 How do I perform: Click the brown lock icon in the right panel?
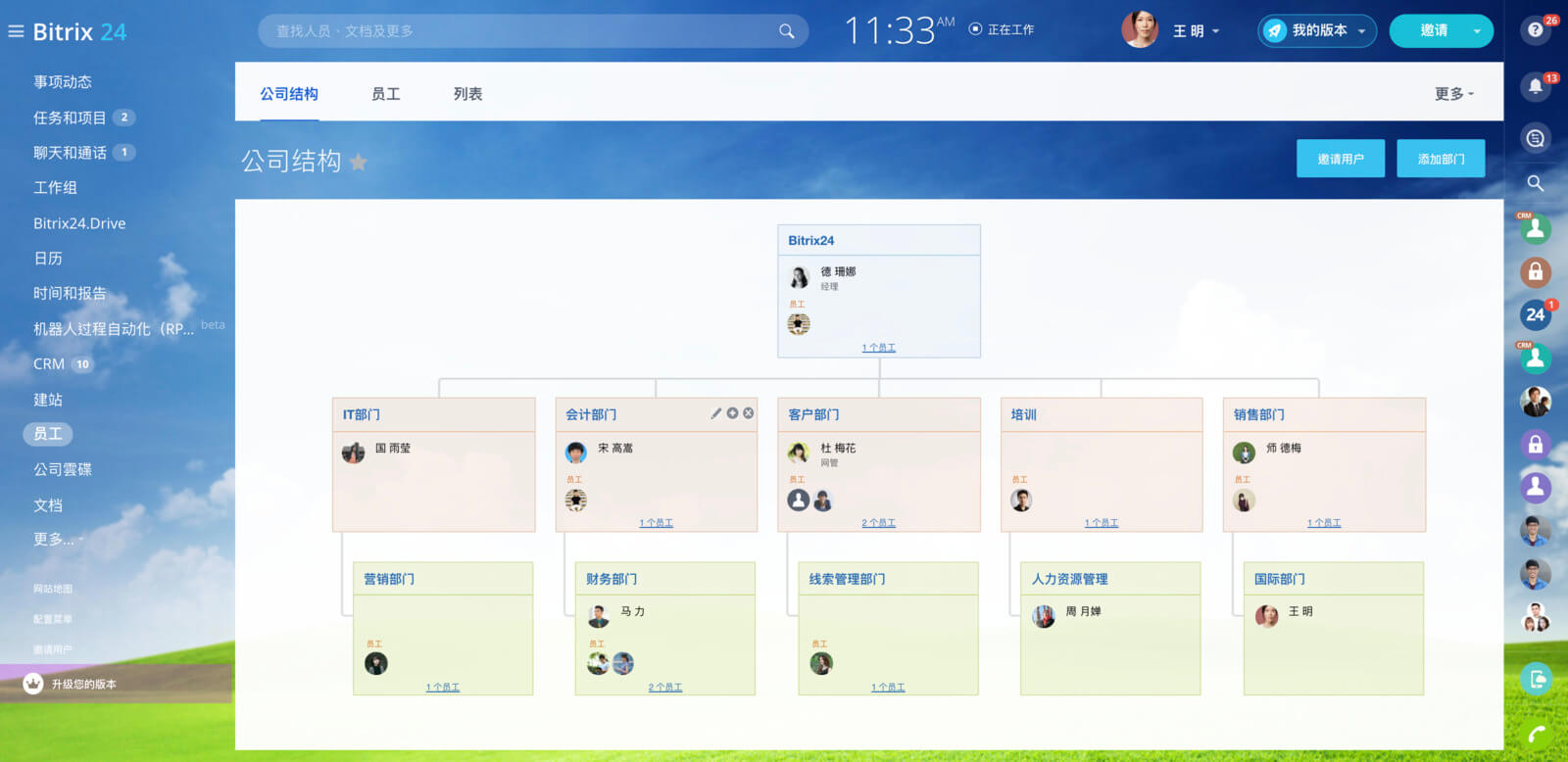pyautogui.click(x=1536, y=271)
